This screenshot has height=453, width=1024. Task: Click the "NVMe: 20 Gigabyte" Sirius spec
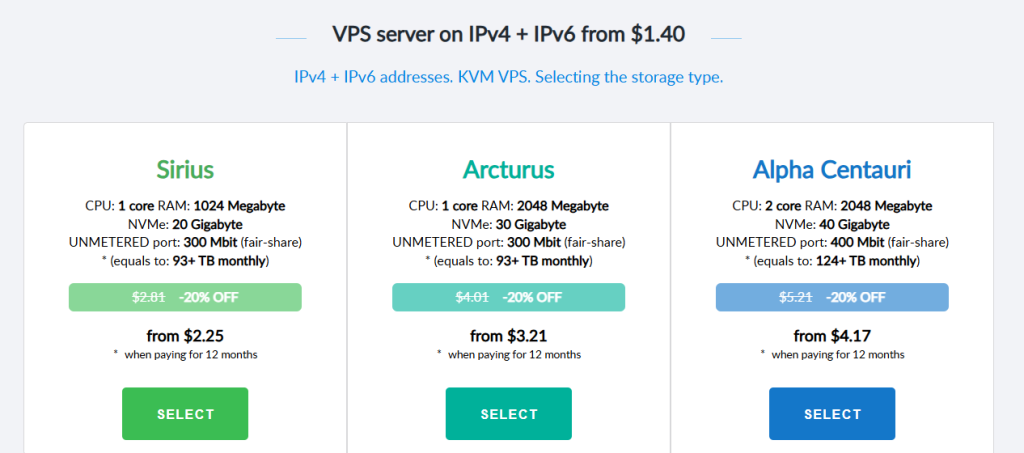[x=185, y=224]
